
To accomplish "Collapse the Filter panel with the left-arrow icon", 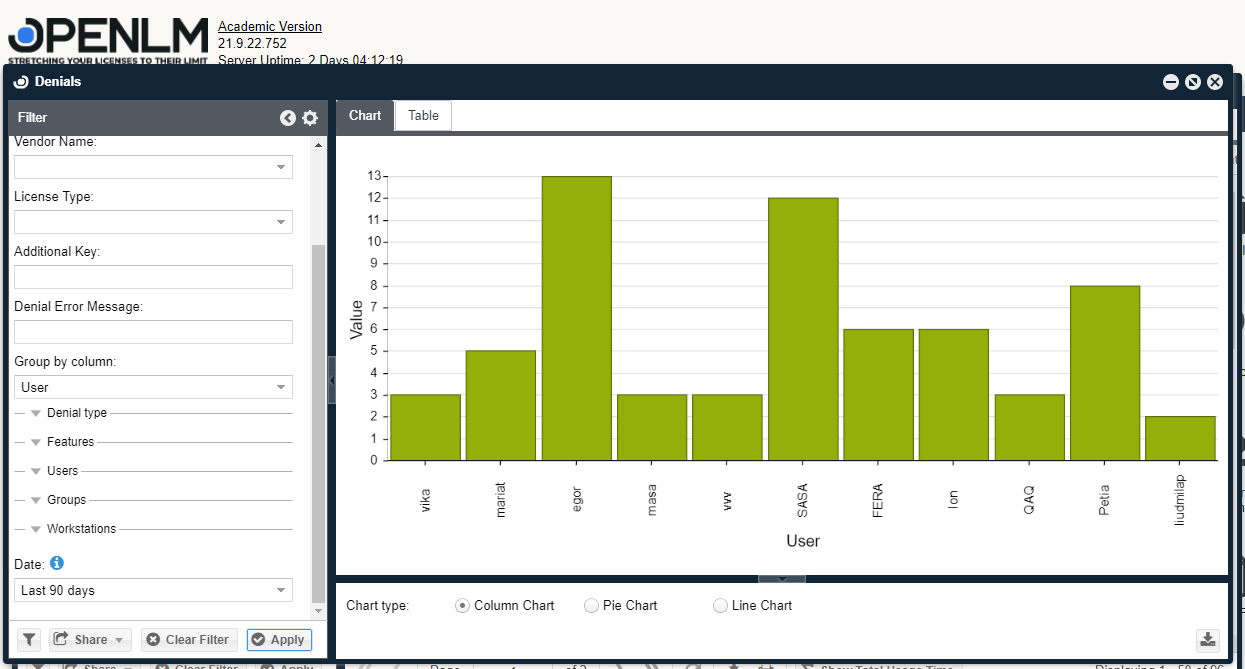I will tap(288, 118).
